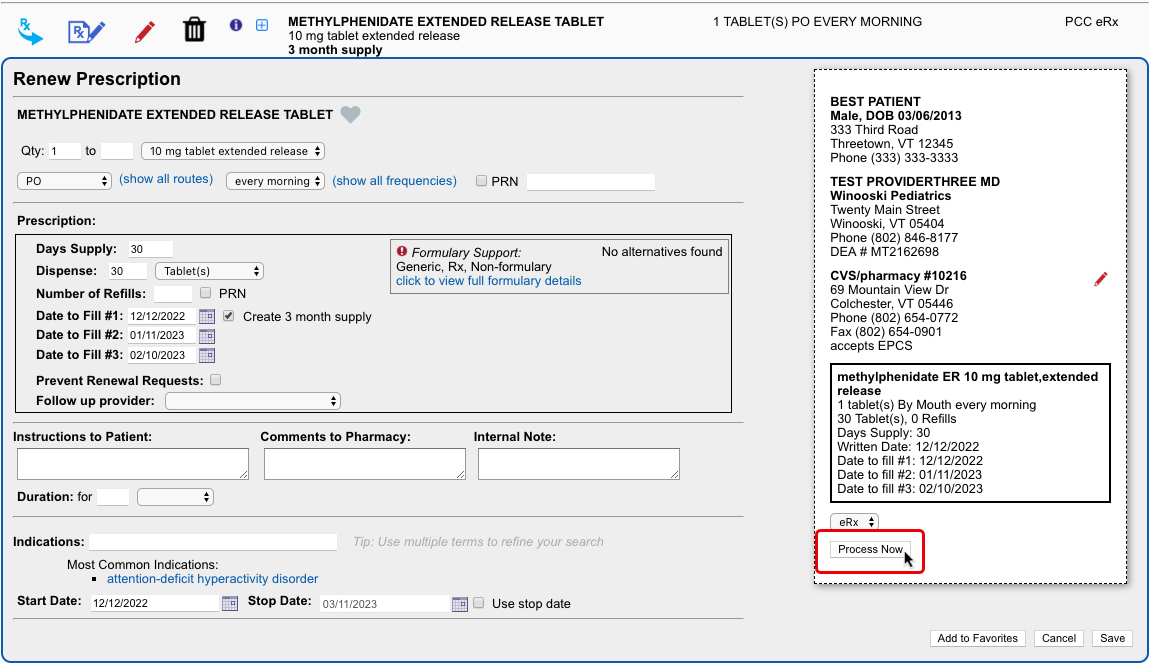Check PRN box beside Number of Refills
1149x663 pixels.
(206, 293)
